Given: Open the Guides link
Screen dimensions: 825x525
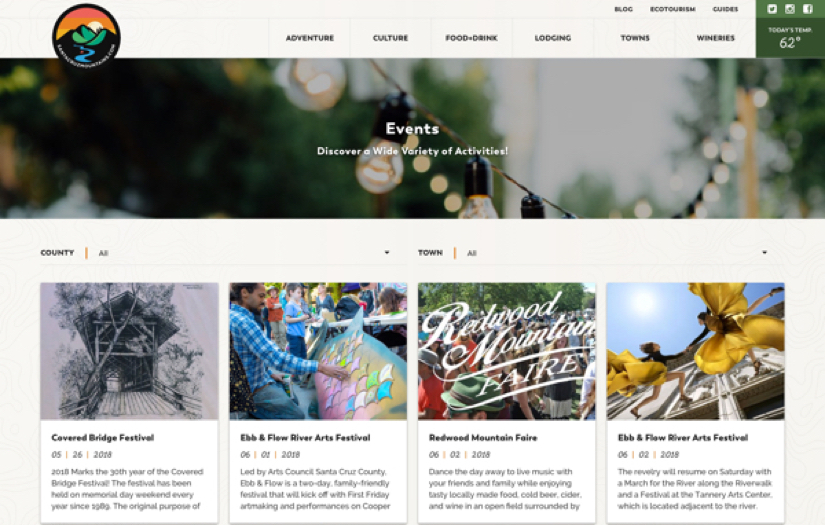Looking at the screenshot, I should coord(725,9).
